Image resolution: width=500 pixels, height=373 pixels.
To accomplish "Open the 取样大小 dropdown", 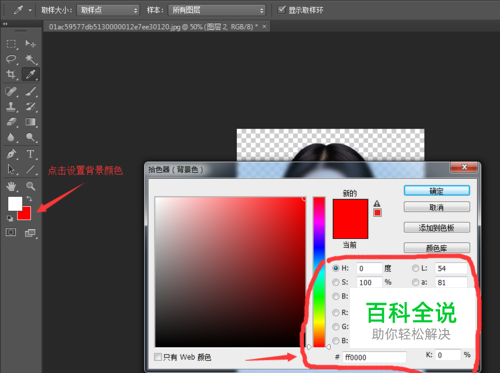I will tap(108, 10).
